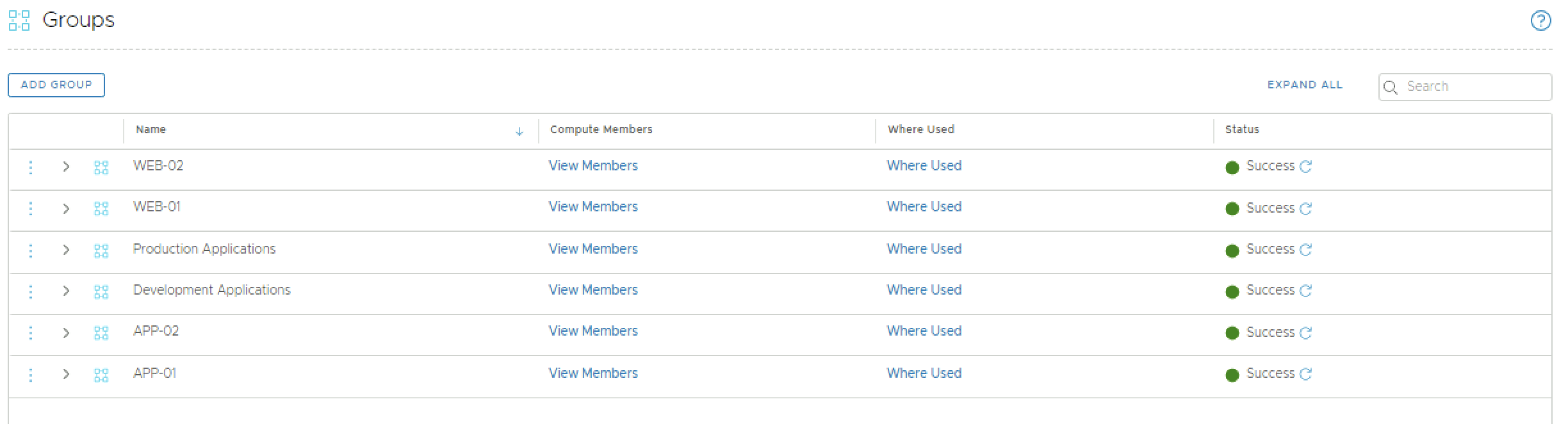
Task: Click the Add Group button
Action: pos(56,85)
